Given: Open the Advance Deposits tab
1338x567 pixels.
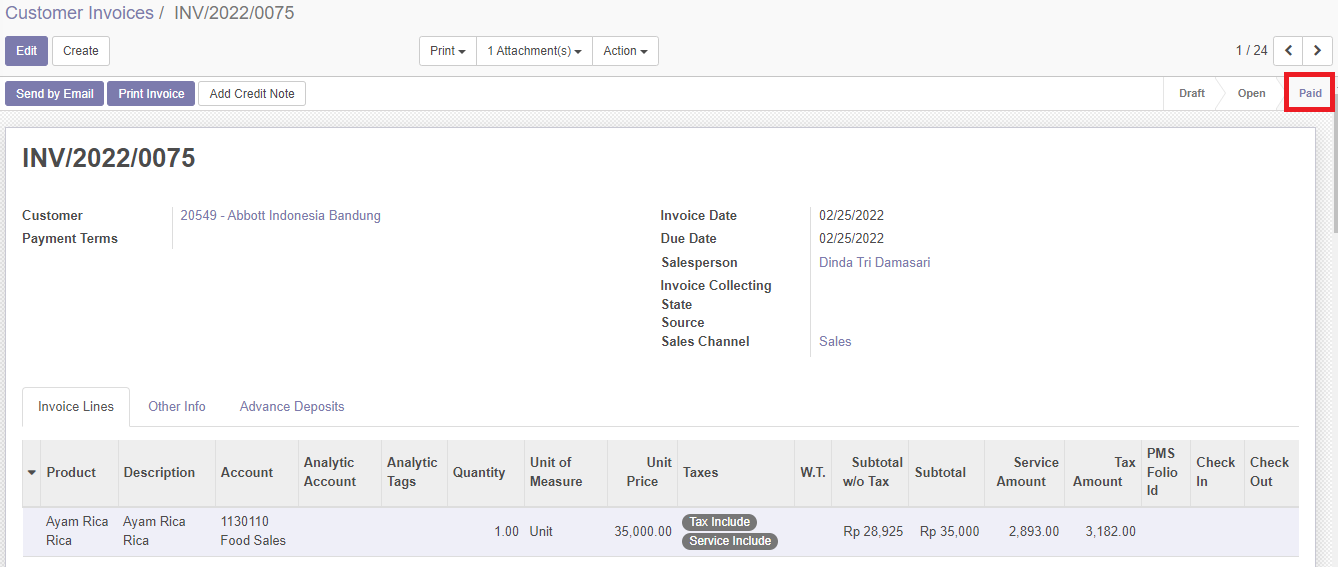Looking at the screenshot, I should point(292,407).
